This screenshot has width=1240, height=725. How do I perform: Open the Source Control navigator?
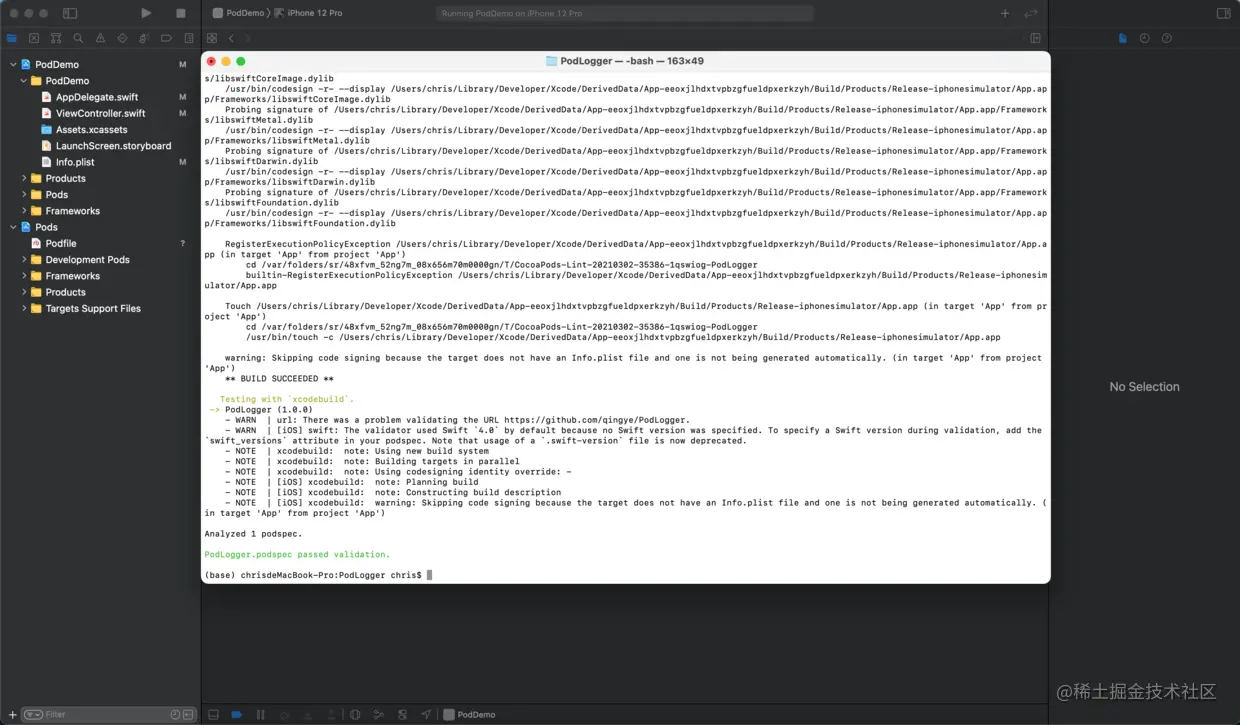[x=34, y=38]
